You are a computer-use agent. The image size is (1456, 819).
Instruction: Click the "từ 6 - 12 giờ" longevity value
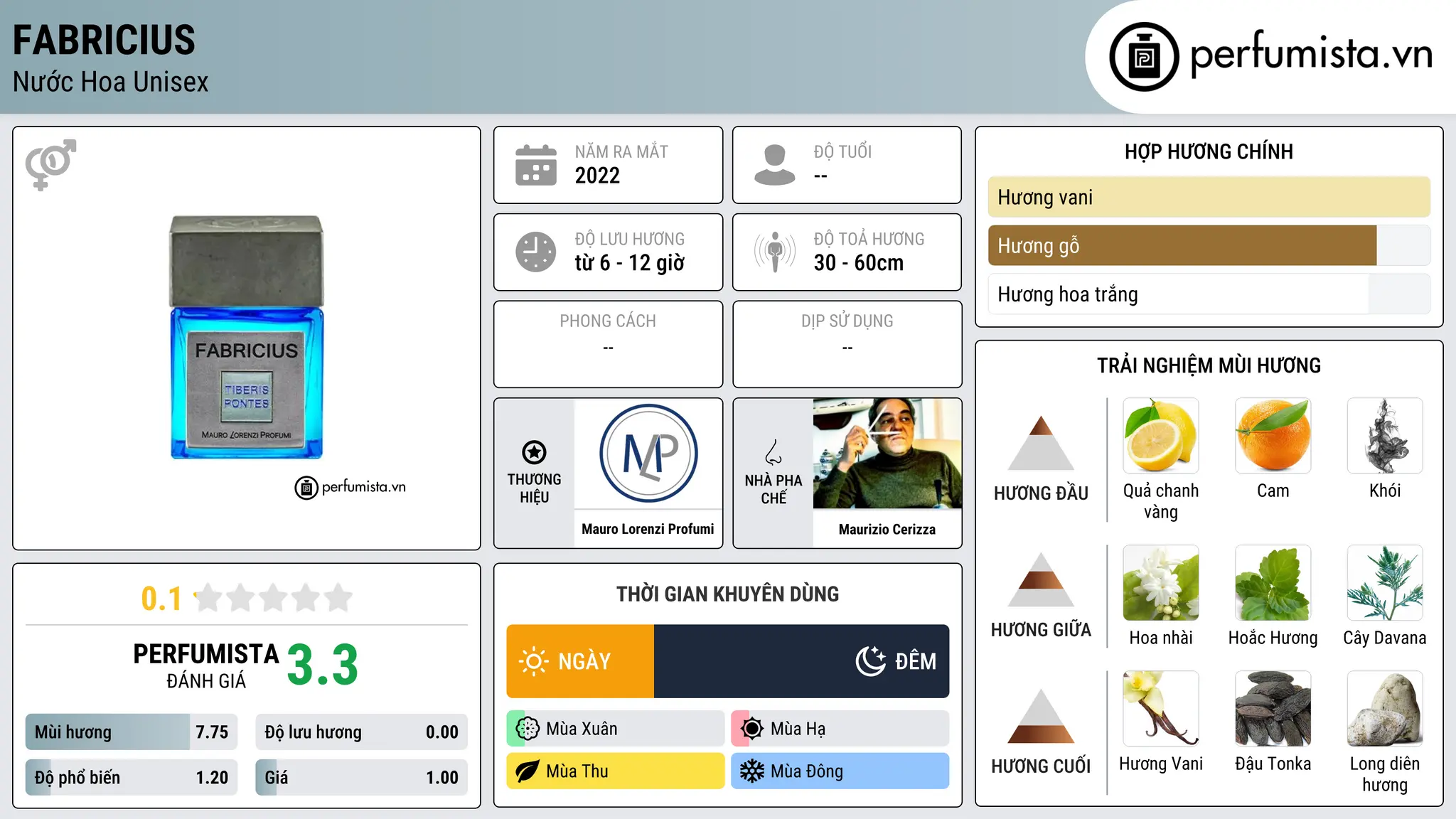tap(630, 263)
